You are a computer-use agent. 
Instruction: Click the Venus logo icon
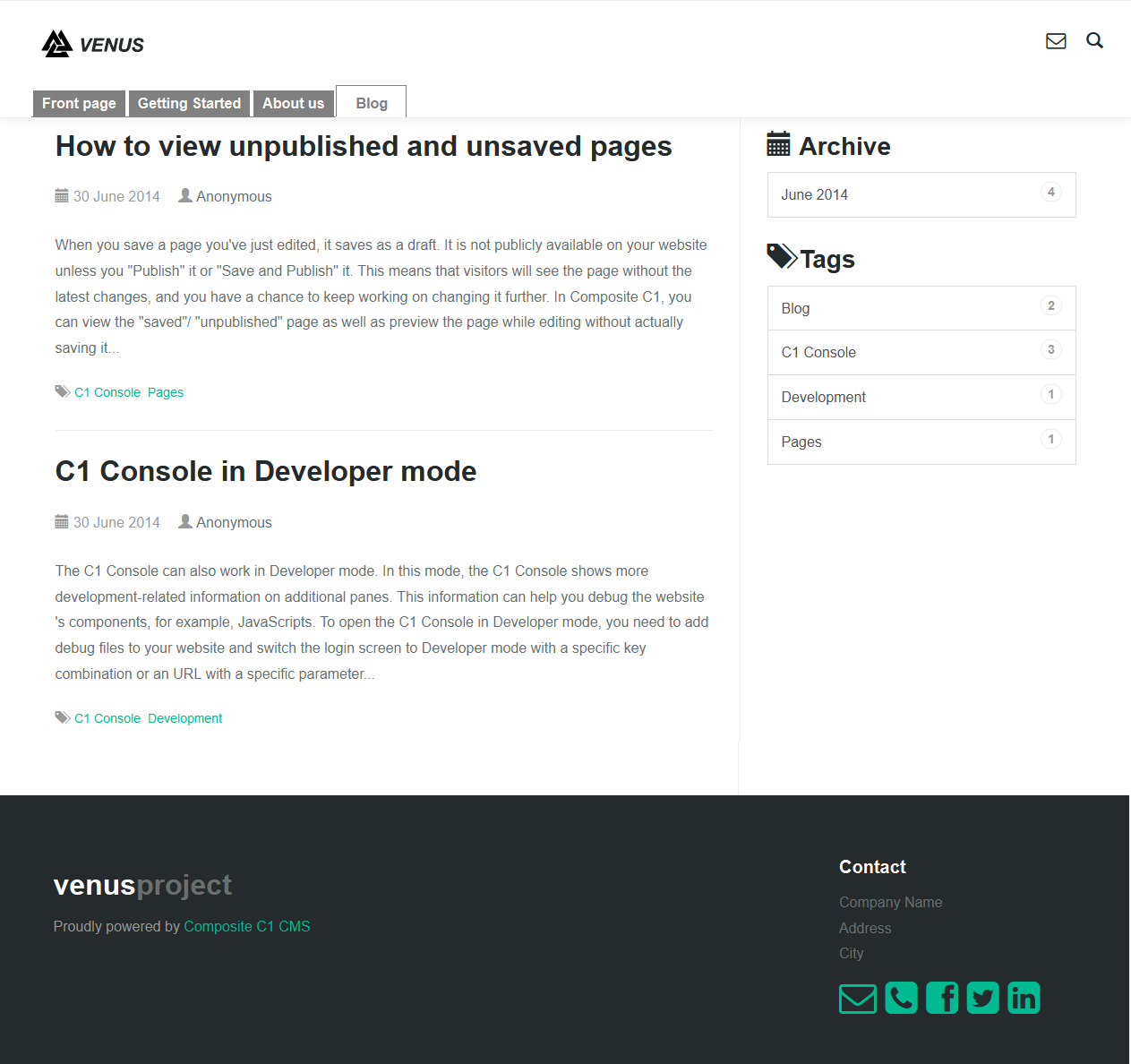coord(58,44)
